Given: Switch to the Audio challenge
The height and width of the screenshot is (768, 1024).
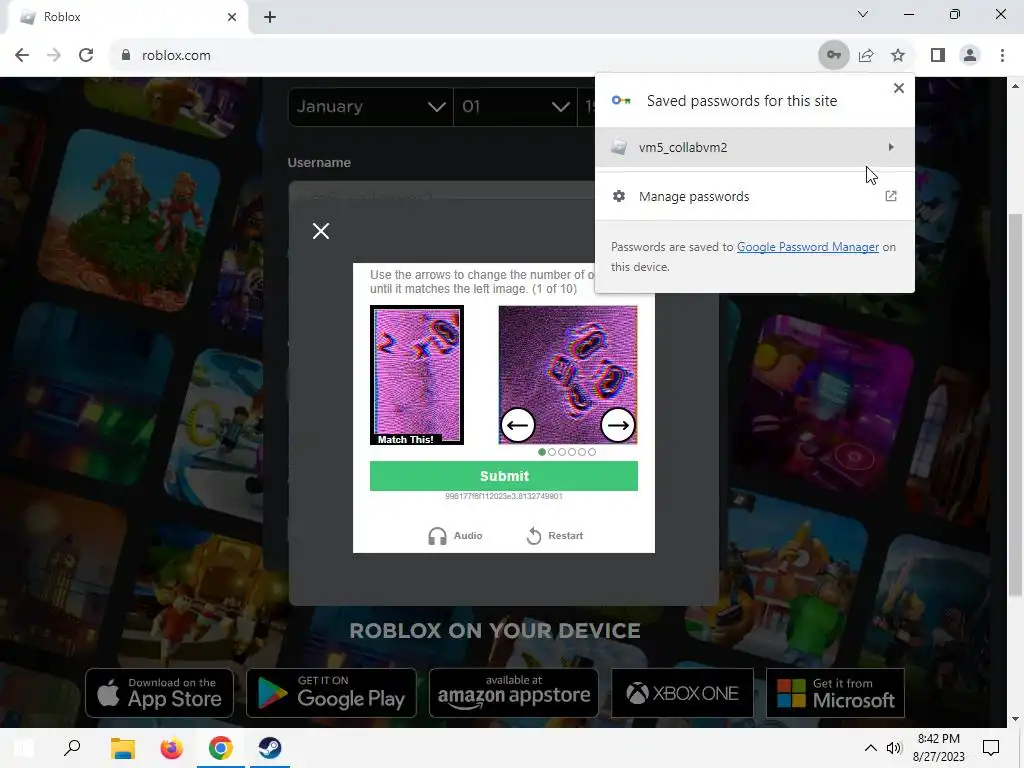Looking at the screenshot, I should (x=455, y=536).
